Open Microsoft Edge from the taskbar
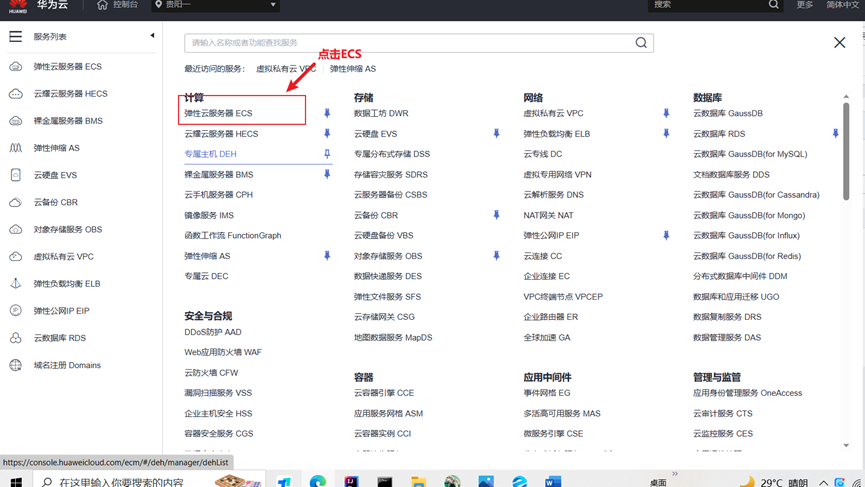This screenshot has height=487, width=865. click(318, 481)
